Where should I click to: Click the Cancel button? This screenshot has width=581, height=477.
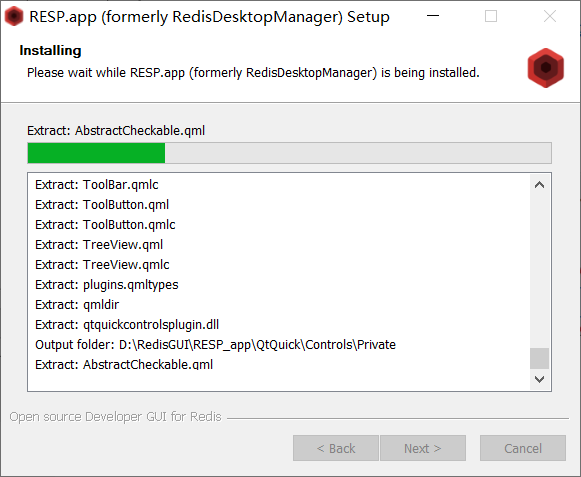[x=523, y=448]
